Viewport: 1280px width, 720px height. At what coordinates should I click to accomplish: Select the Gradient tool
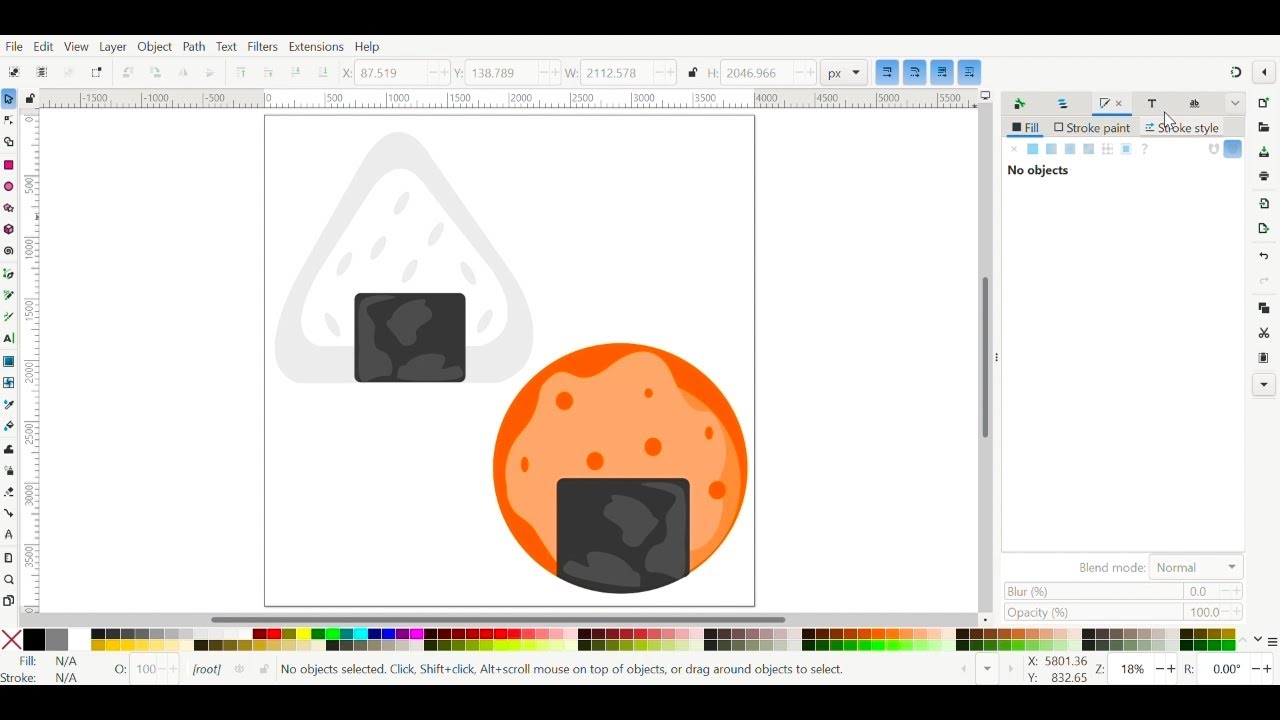click(9, 361)
